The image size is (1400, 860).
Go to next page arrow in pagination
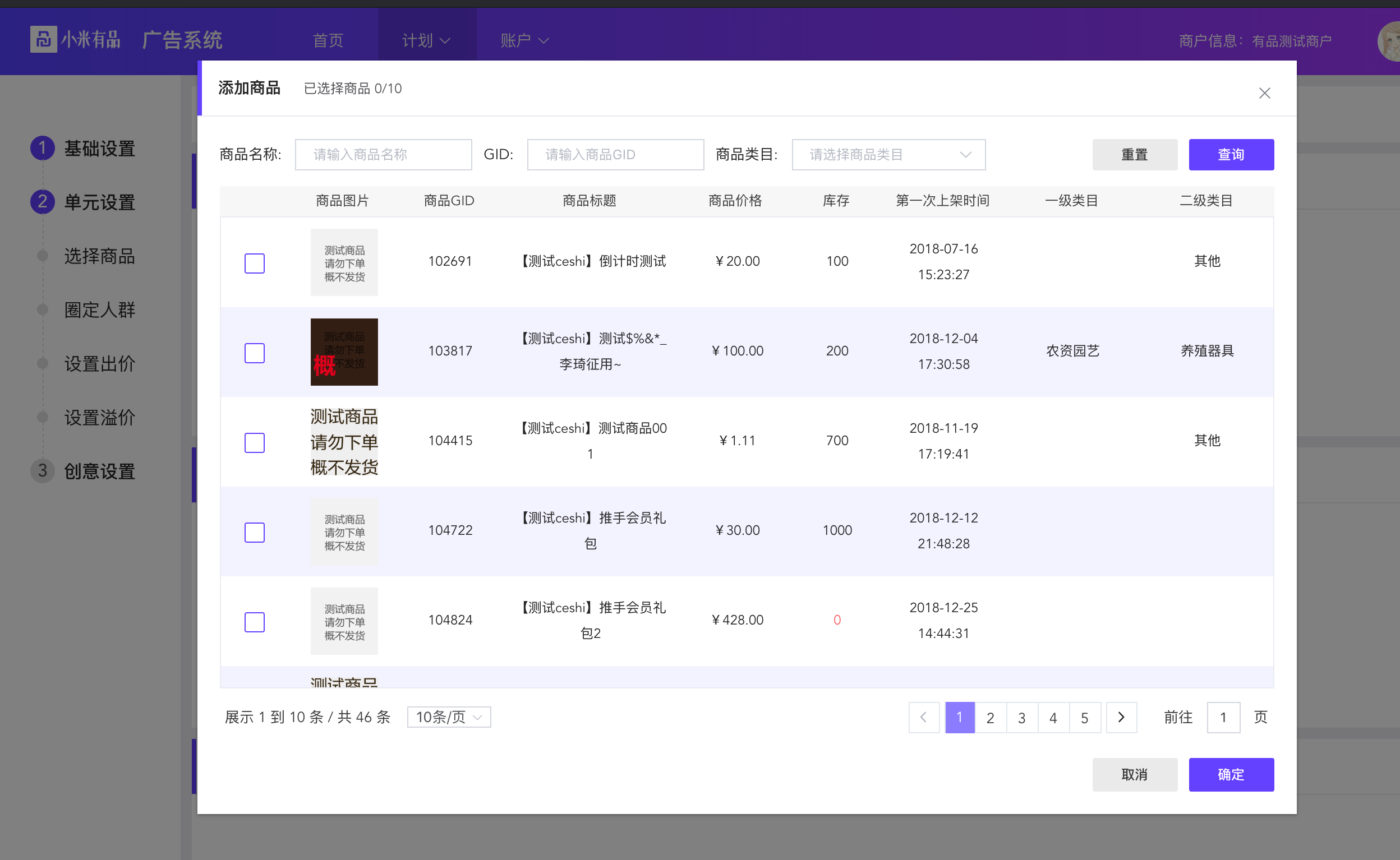pyautogui.click(x=1121, y=717)
